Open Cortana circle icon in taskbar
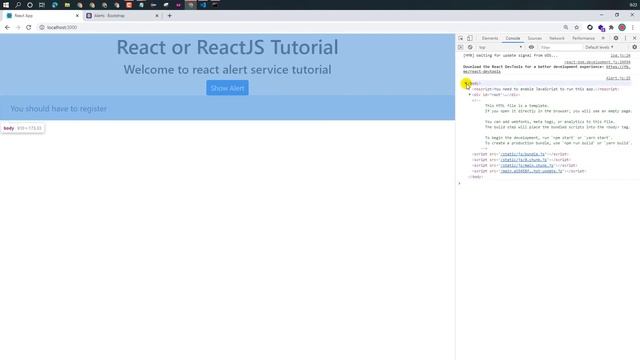This screenshot has width=640, height=360. tap(30, 5)
